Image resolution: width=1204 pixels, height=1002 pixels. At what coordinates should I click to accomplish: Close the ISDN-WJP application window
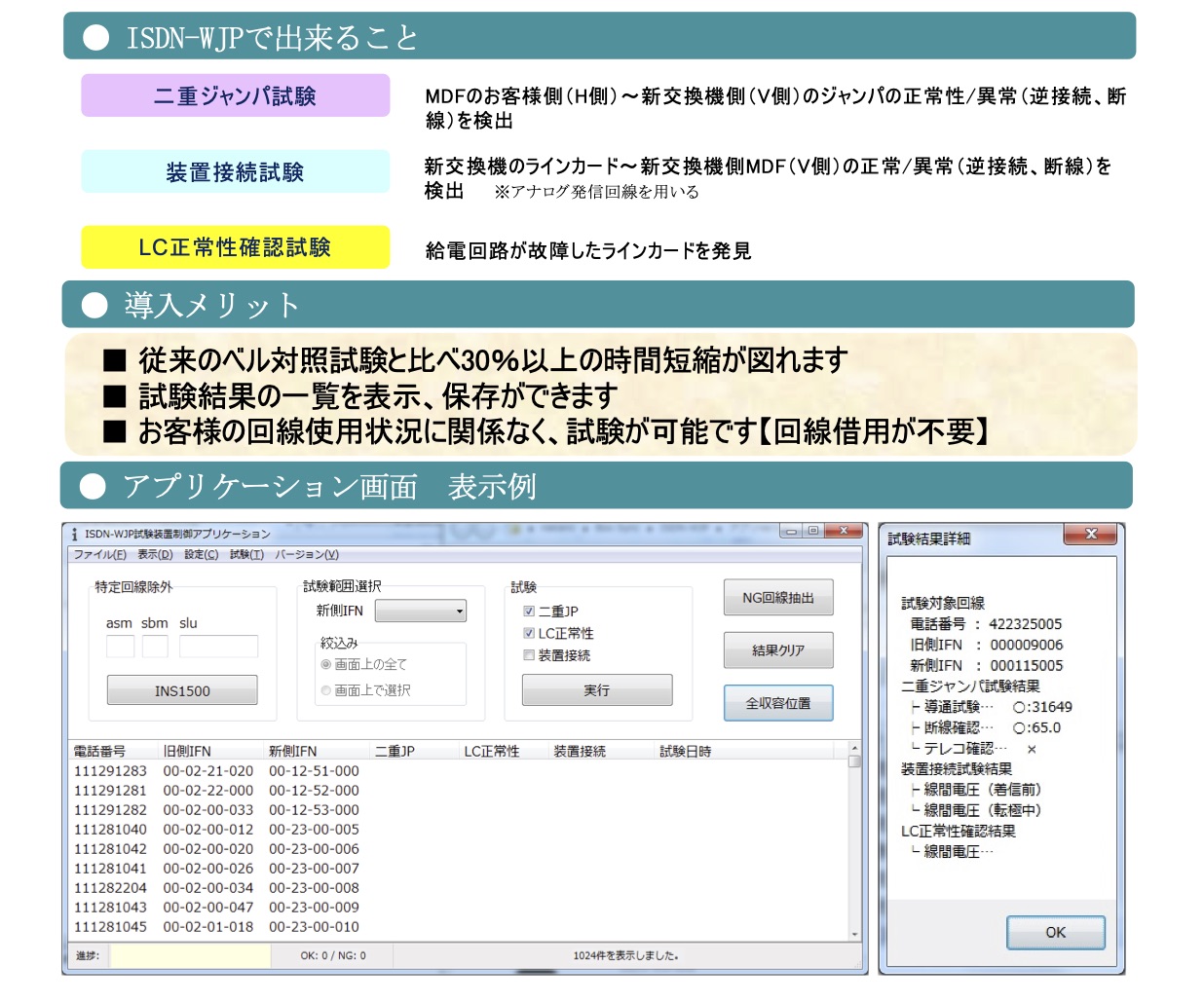(x=844, y=532)
